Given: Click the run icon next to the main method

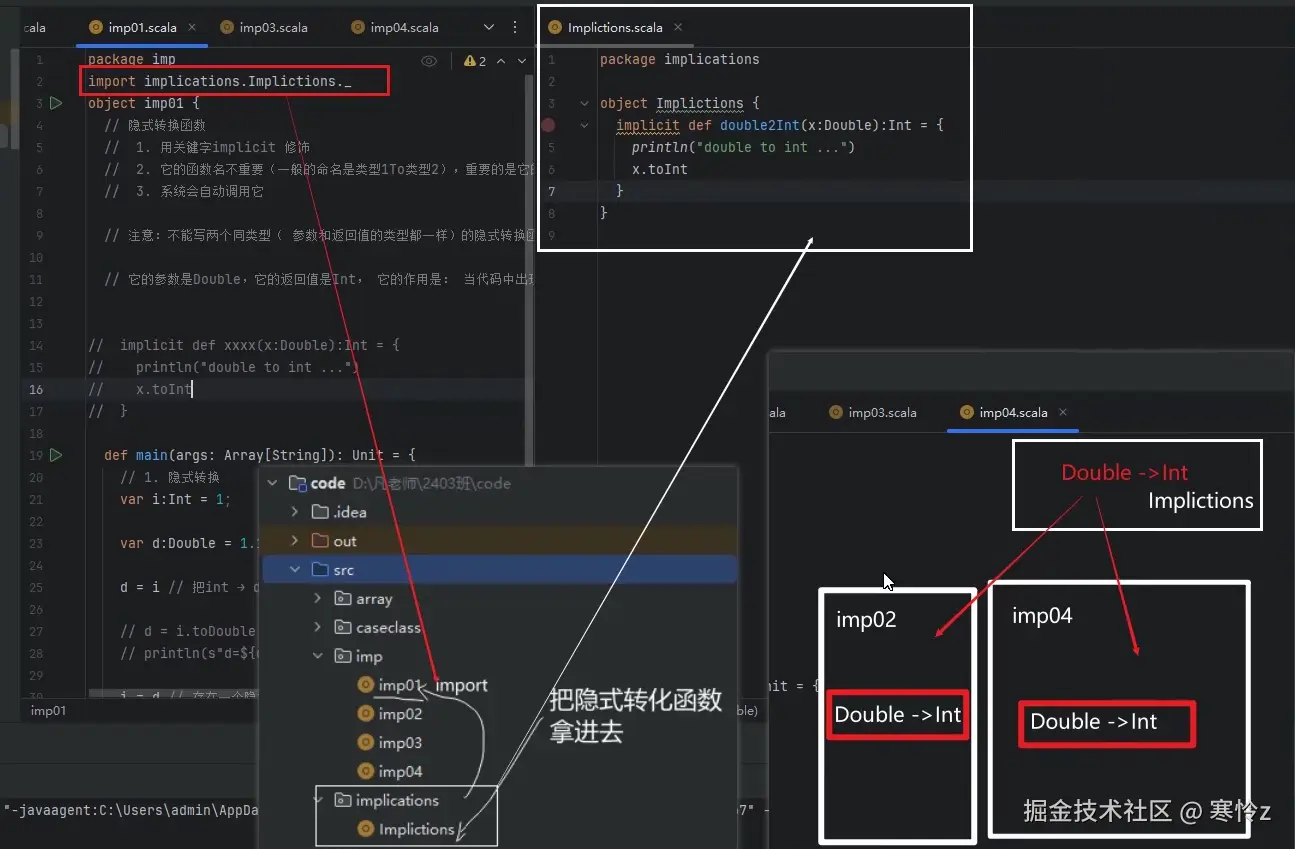Looking at the screenshot, I should tap(56, 454).
